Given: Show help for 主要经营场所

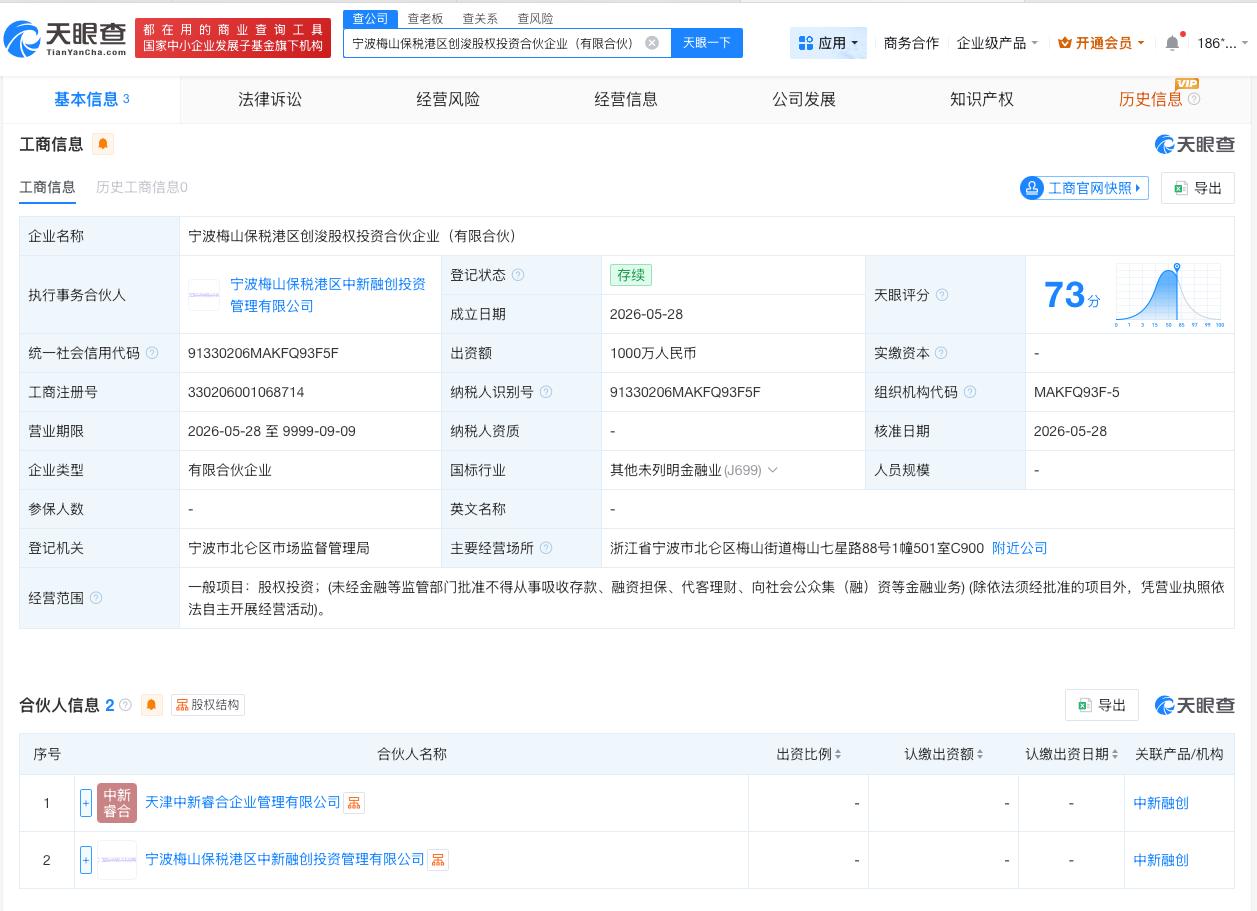Looking at the screenshot, I should 546,548.
